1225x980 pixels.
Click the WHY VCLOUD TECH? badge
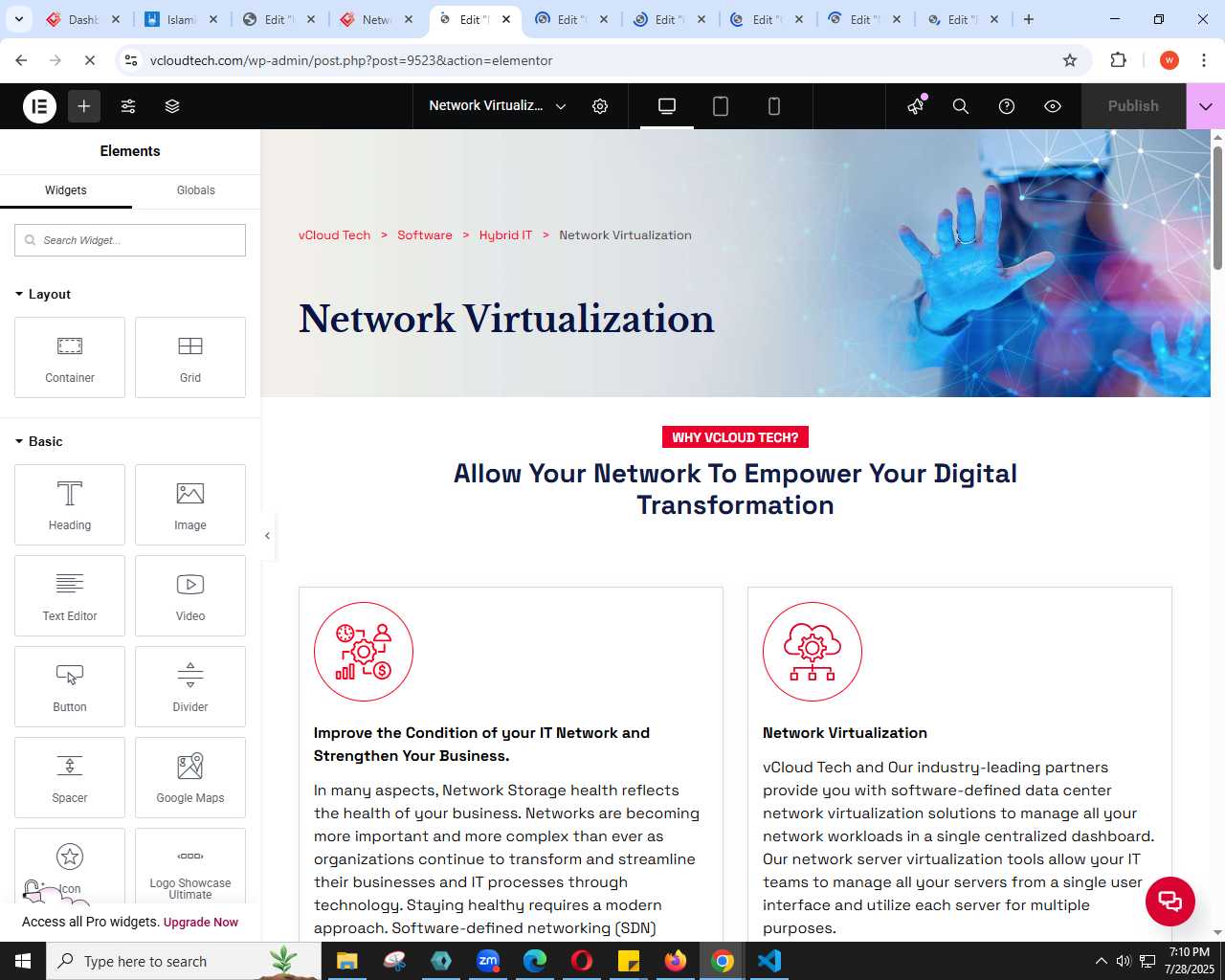735,437
